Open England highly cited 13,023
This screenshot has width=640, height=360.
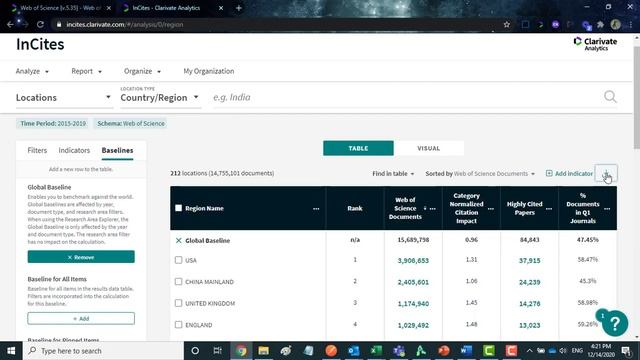click(529, 325)
